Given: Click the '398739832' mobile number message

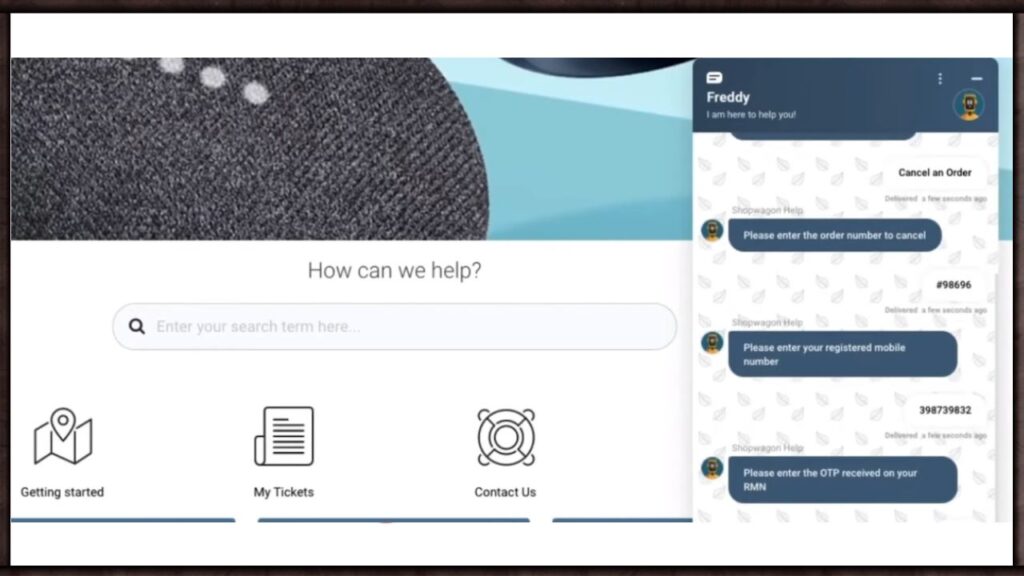Looking at the screenshot, I should click(945, 410).
